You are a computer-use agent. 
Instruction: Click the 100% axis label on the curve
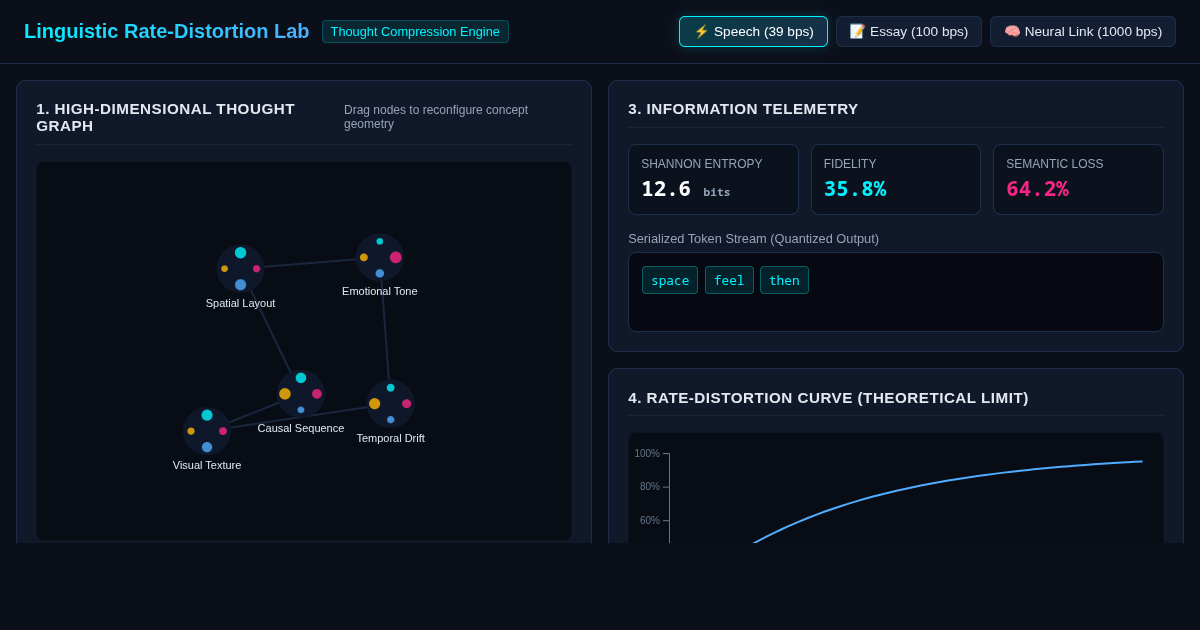647,454
